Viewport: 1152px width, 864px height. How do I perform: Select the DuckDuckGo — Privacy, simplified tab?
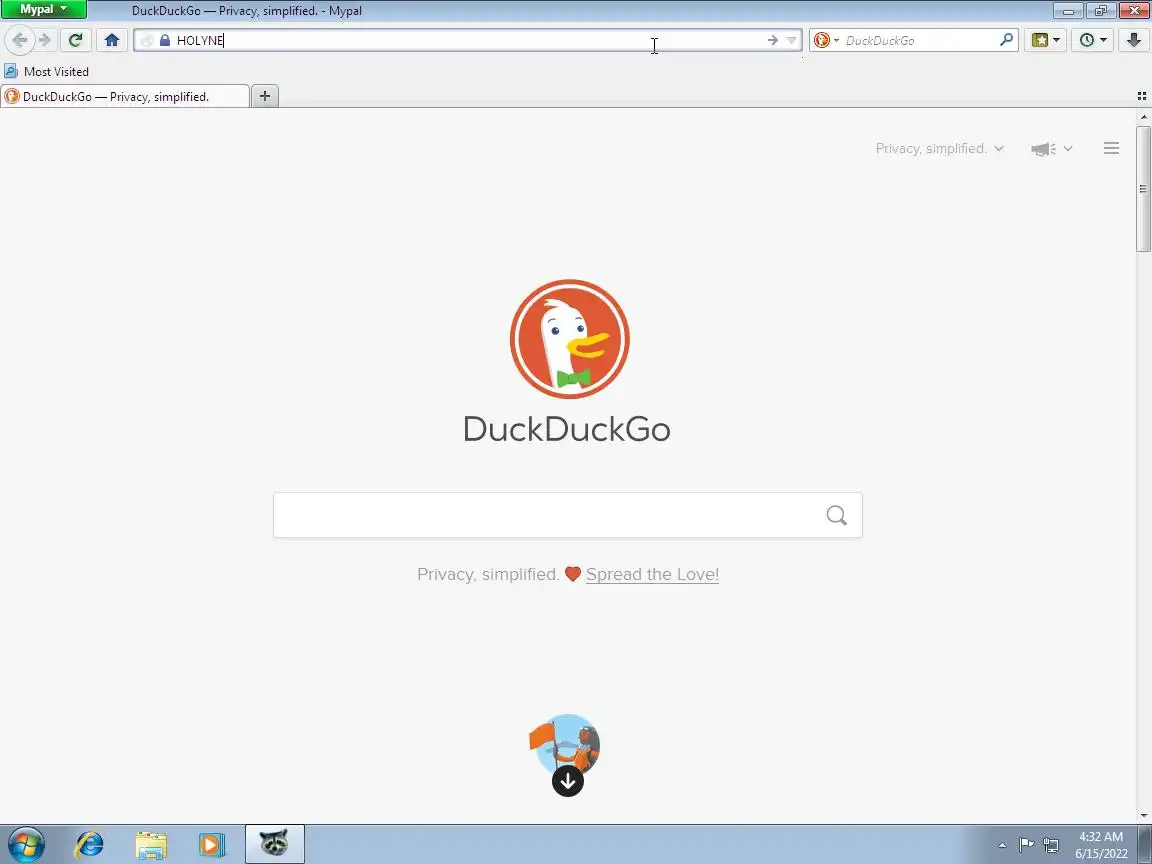click(x=125, y=96)
